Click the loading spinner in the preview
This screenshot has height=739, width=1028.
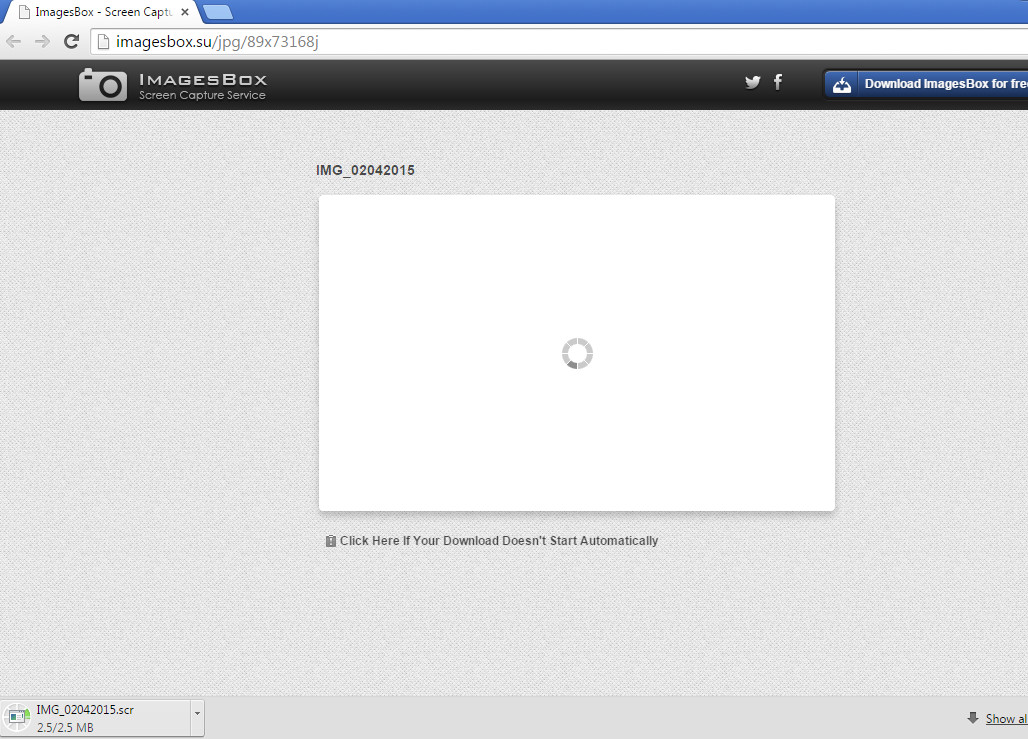point(577,354)
